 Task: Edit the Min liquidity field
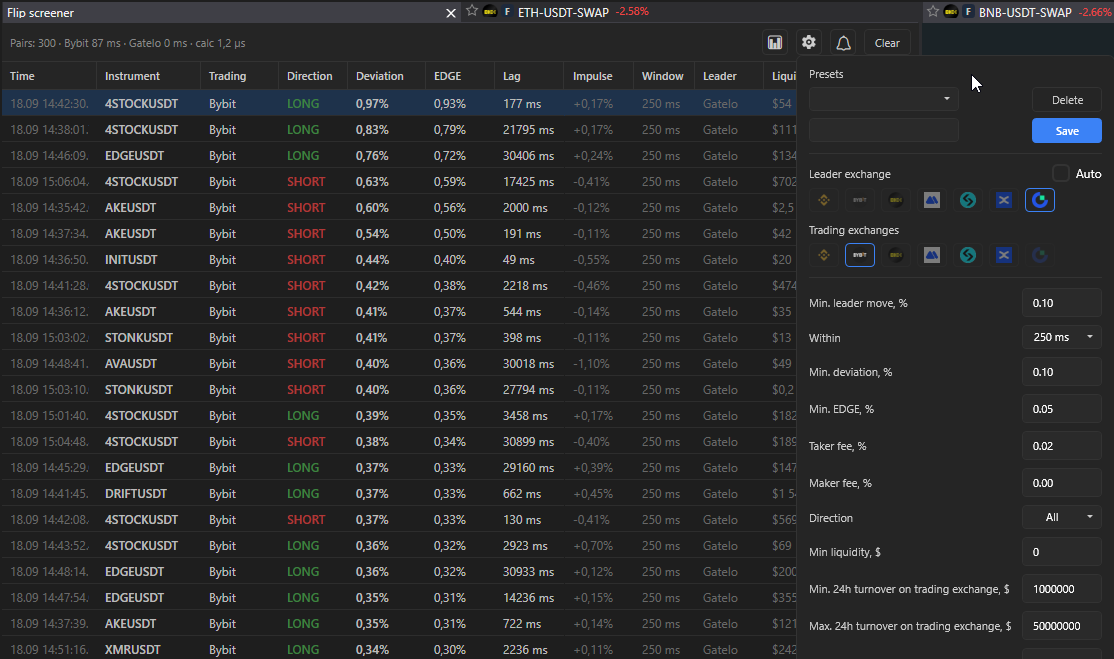tap(1061, 552)
